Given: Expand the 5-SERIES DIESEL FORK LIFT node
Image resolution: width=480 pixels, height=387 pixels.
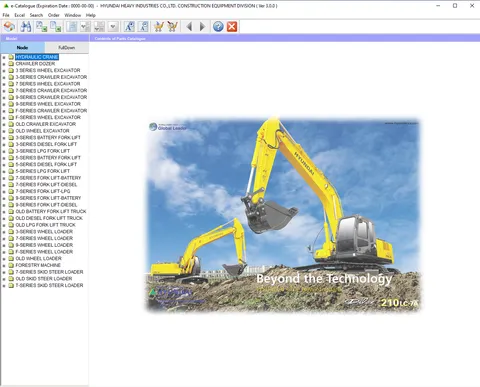Looking at the screenshot, I should [x=4, y=165].
